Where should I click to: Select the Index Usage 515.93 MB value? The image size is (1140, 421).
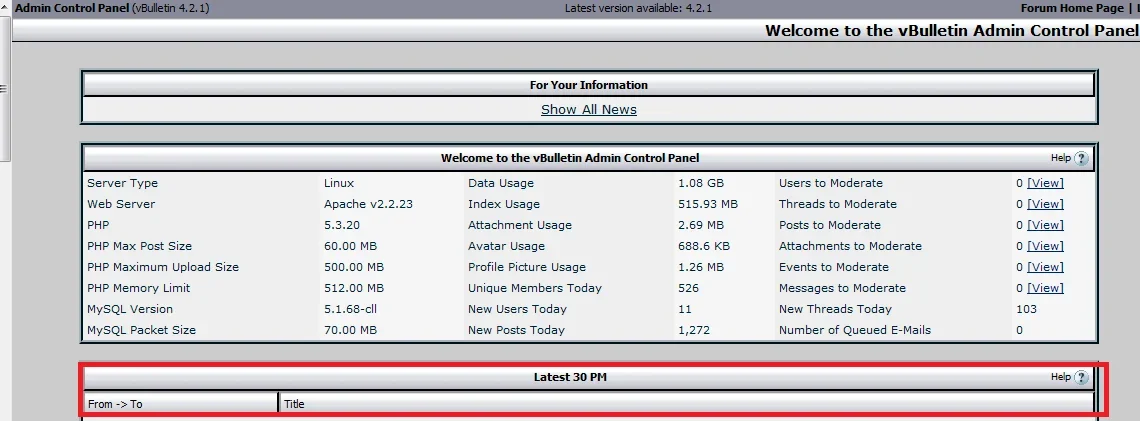(x=708, y=204)
